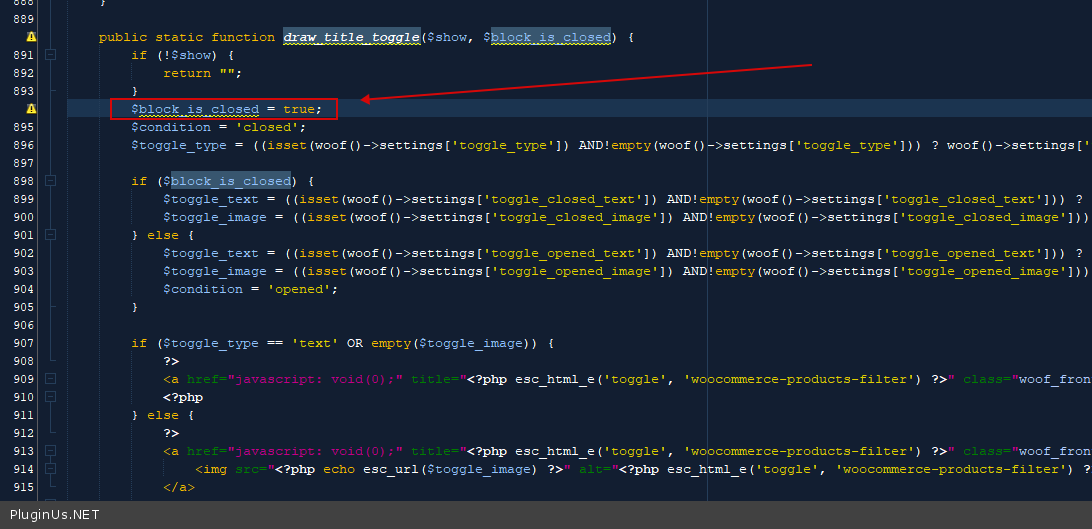The image size is (1092, 529).
Task: Fold the anchor tag at line 913
Action: click(x=50, y=451)
